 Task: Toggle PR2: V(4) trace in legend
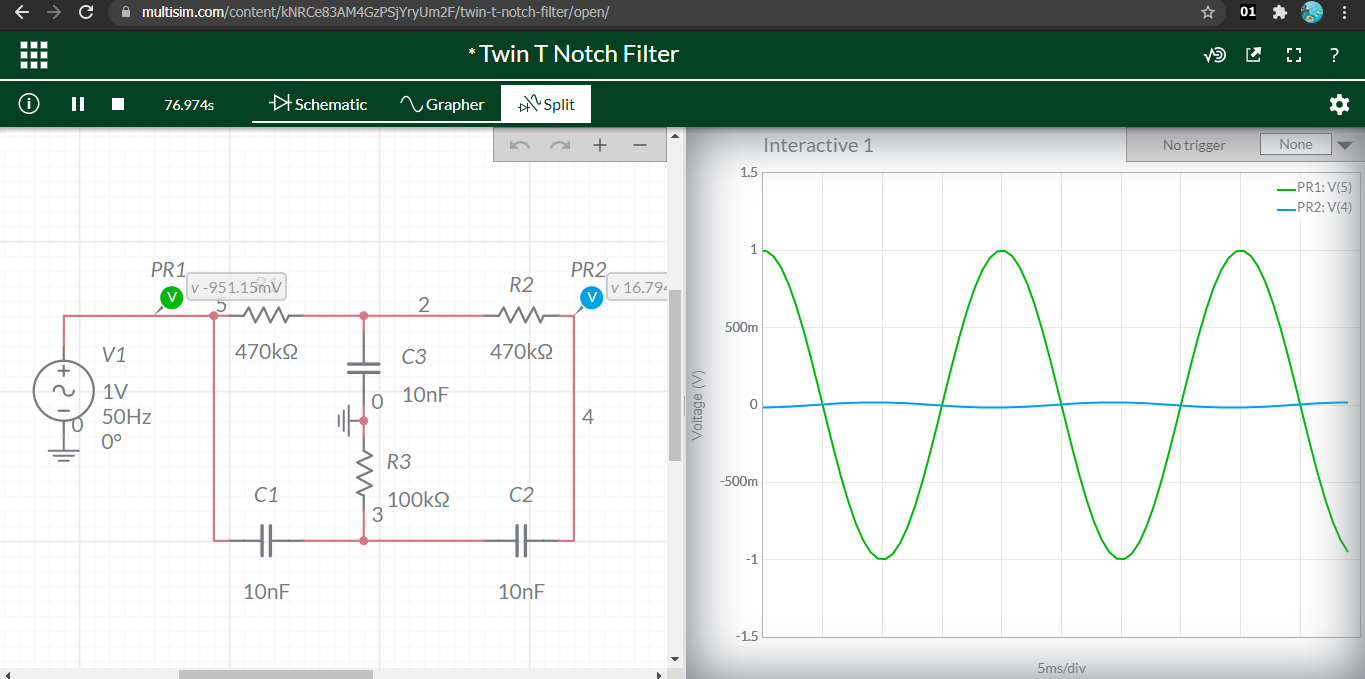click(x=1314, y=208)
